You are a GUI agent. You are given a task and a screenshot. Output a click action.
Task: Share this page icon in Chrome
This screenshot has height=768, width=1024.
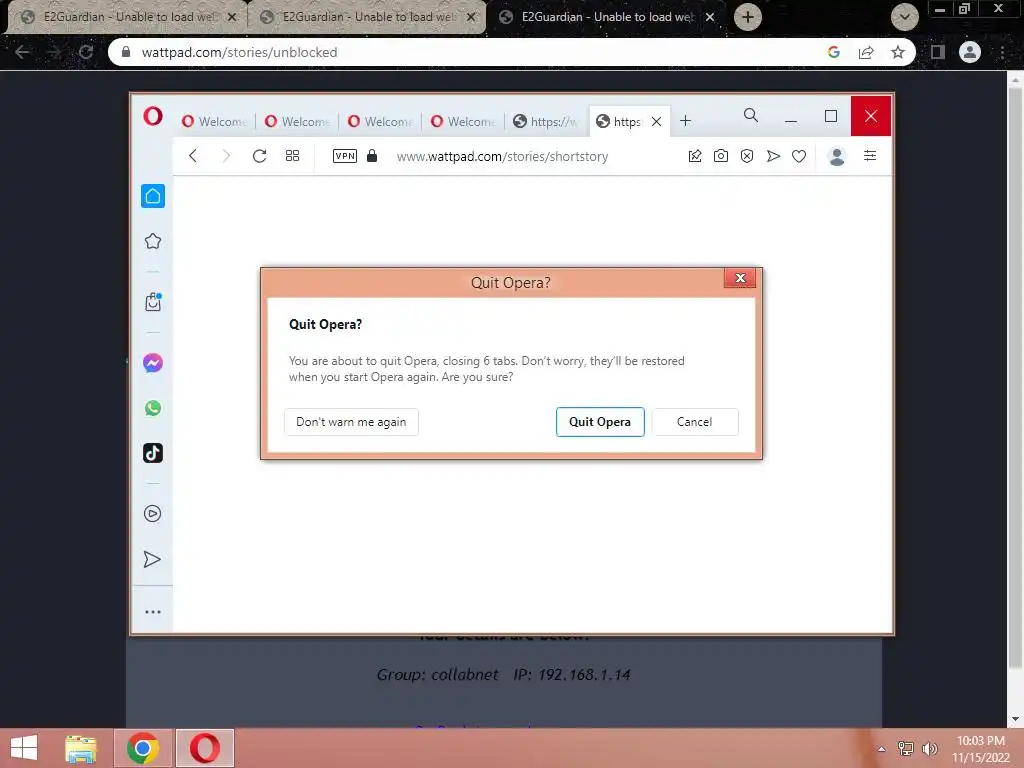coord(866,52)
